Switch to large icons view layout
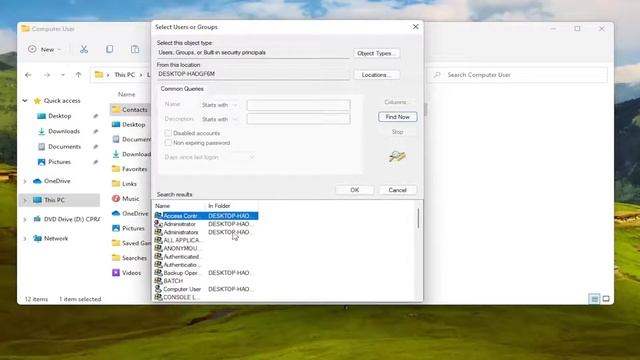640x360 pixels. point(606,299)
